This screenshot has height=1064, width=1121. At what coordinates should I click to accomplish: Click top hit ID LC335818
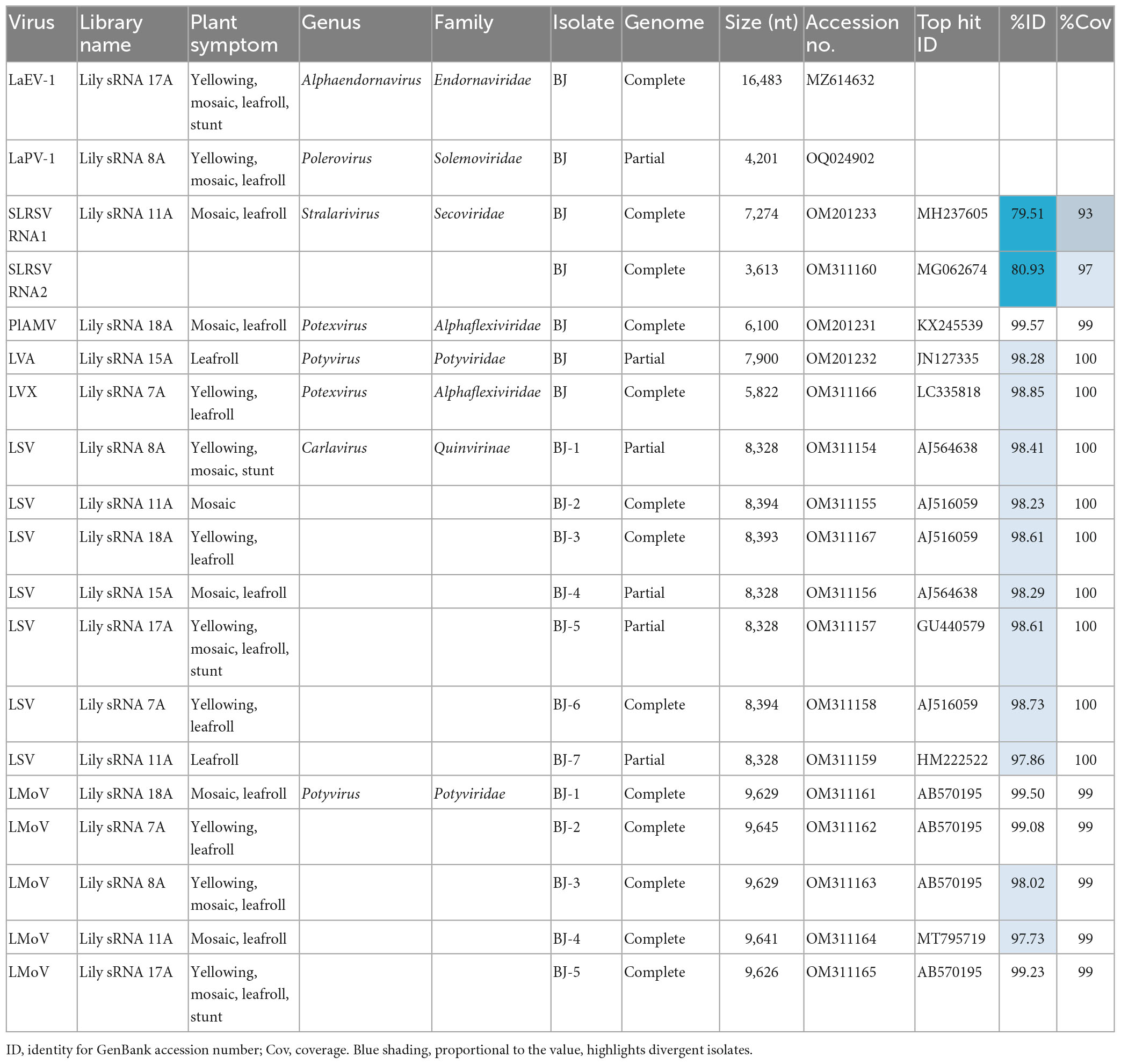pos(949,392)
